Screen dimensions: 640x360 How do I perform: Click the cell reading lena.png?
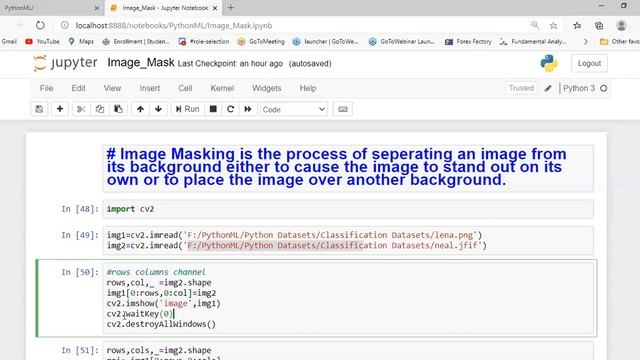point(348,240)
